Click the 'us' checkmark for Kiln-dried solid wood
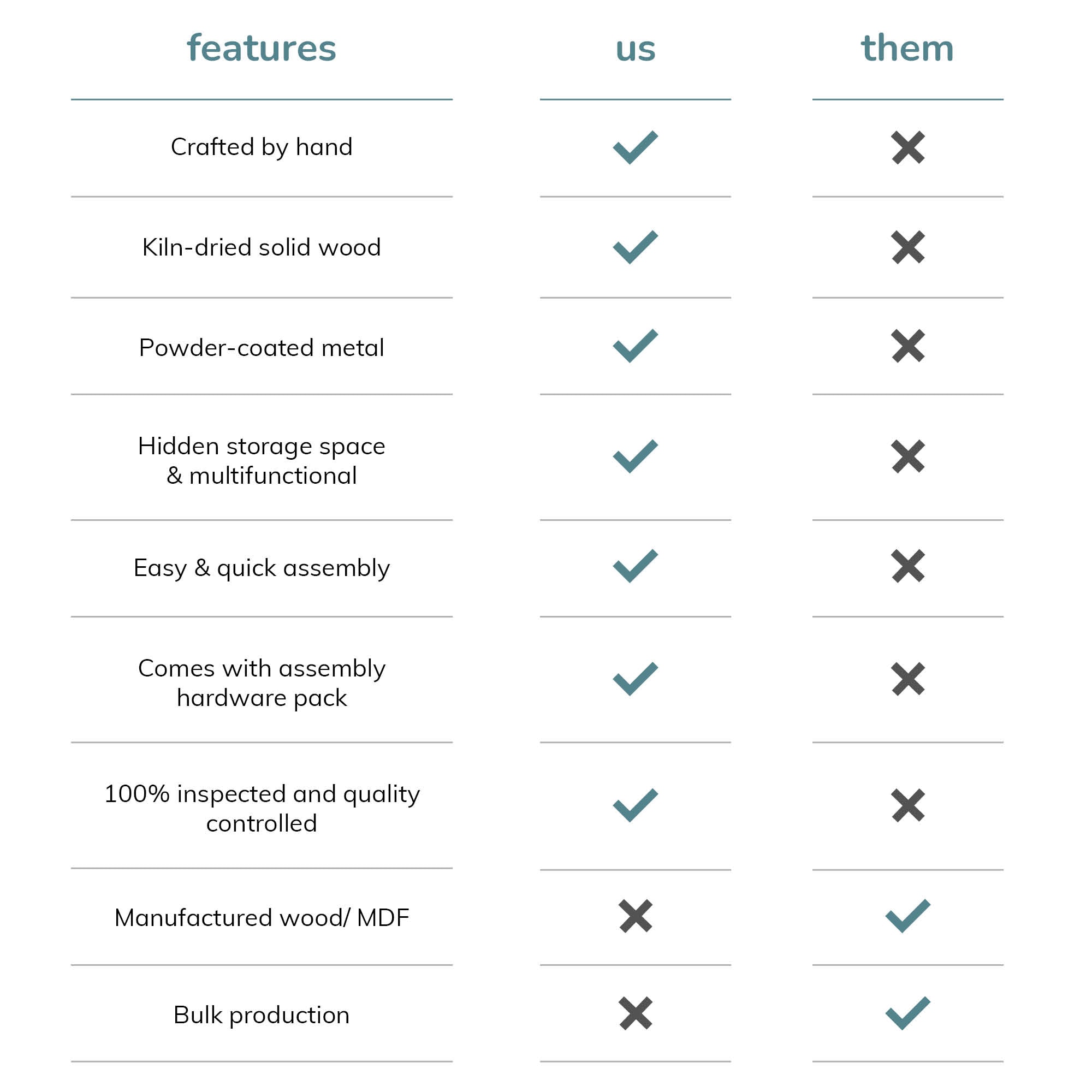The width and height of the screenshot is (1092, 1092). 636,247
